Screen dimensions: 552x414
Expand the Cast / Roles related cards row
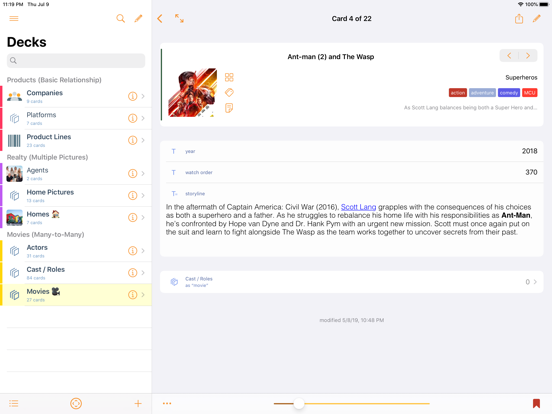351,282
